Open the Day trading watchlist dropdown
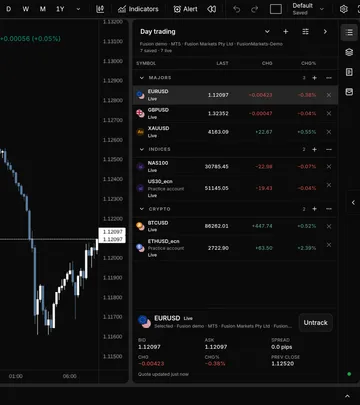 [267, 32]
